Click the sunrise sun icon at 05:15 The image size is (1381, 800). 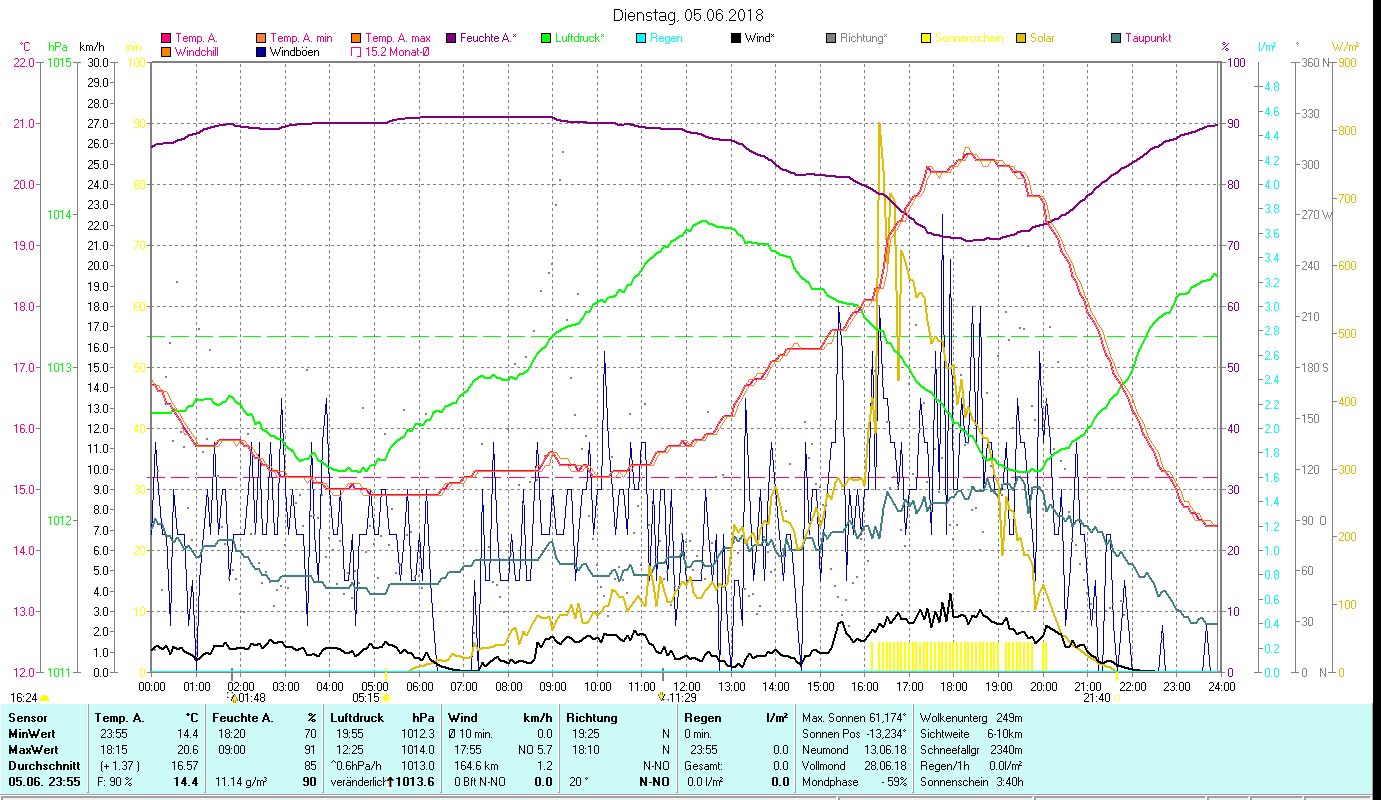387,698
